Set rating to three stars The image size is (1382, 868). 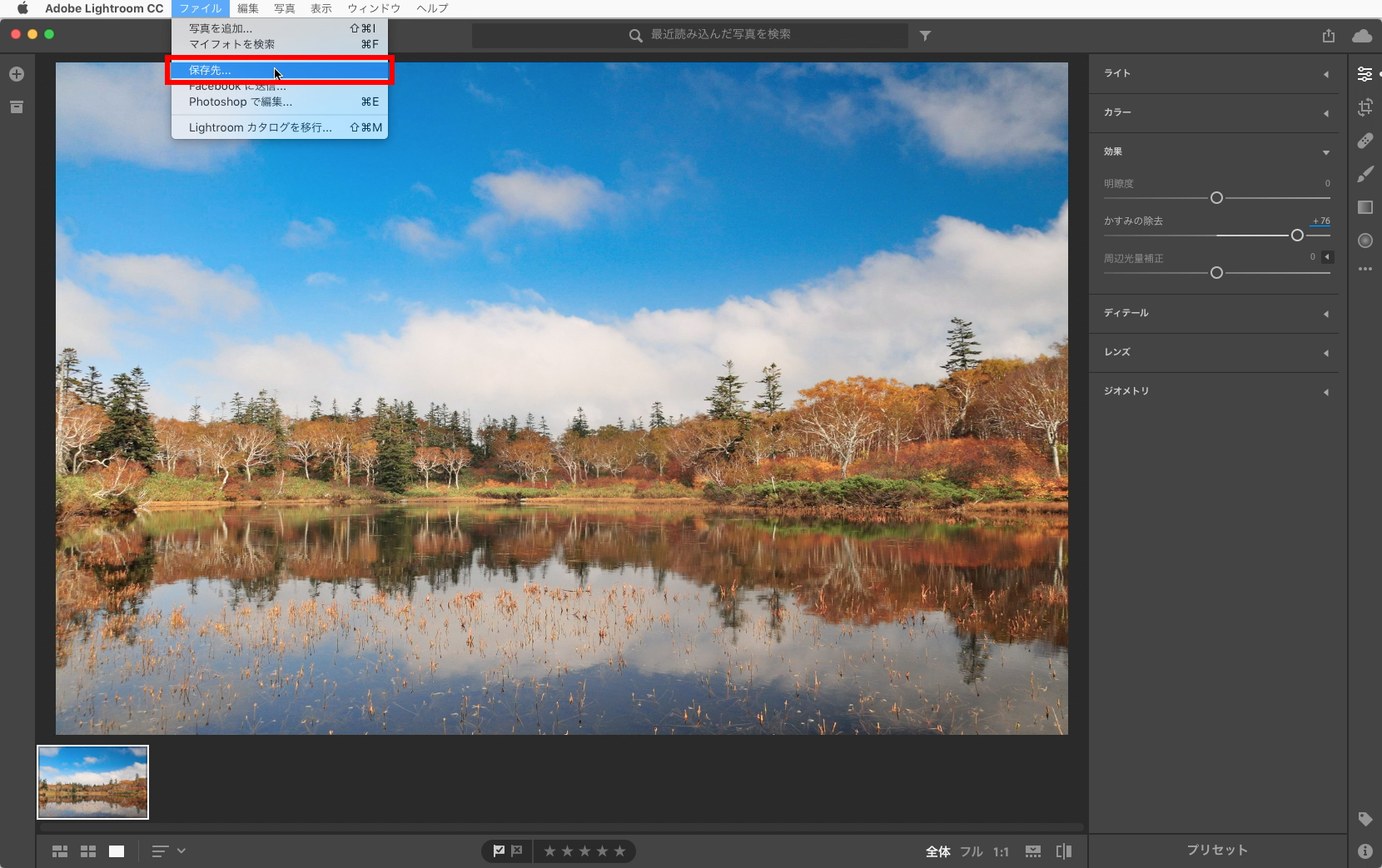point(584,851)
